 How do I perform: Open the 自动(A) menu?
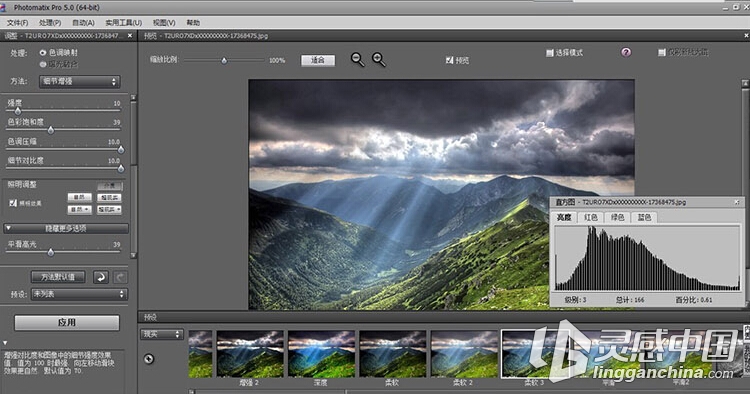point(83,22)
